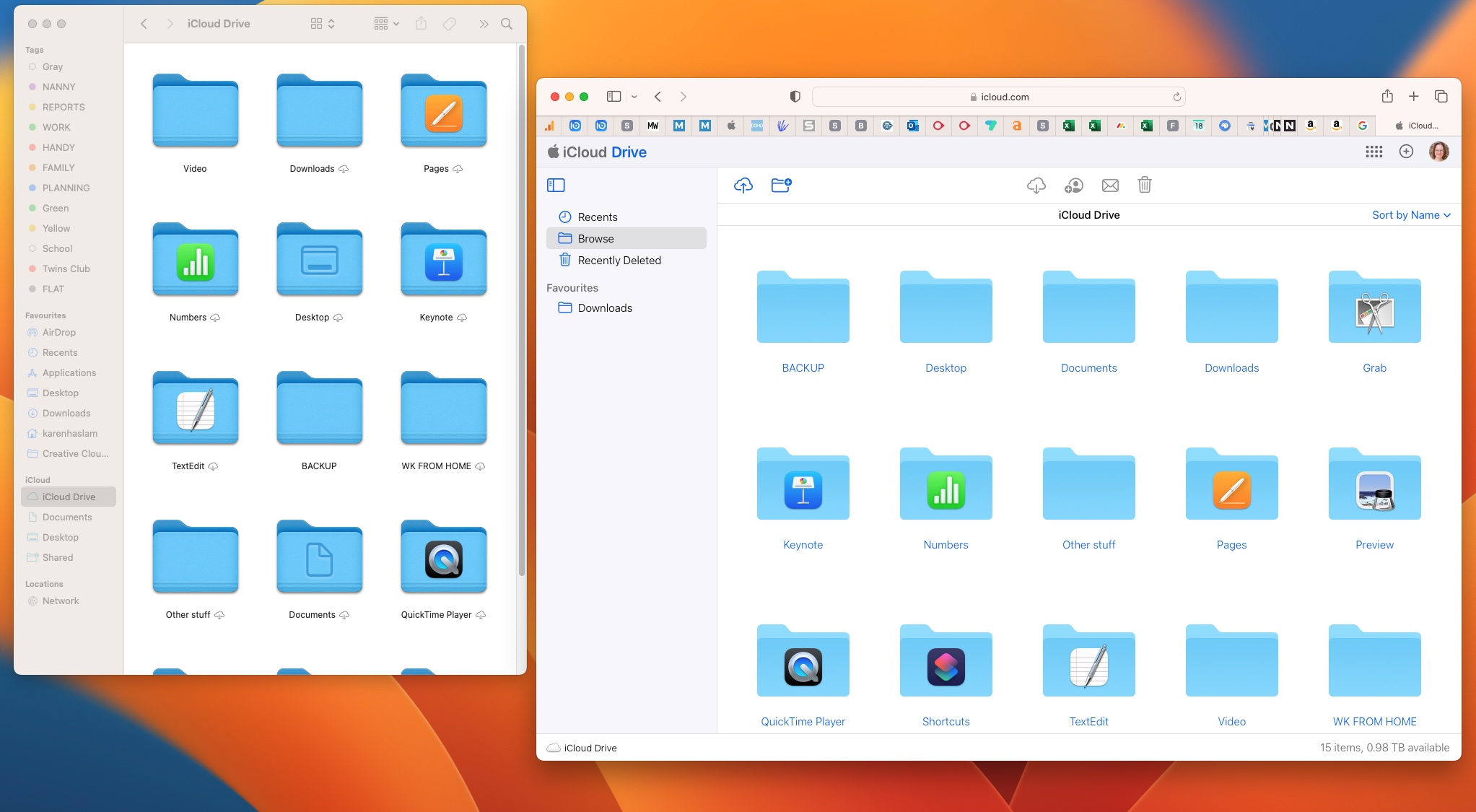Expand the Favourites section in sidebar
1476x812 pixels.
click(x=573, y=286)
